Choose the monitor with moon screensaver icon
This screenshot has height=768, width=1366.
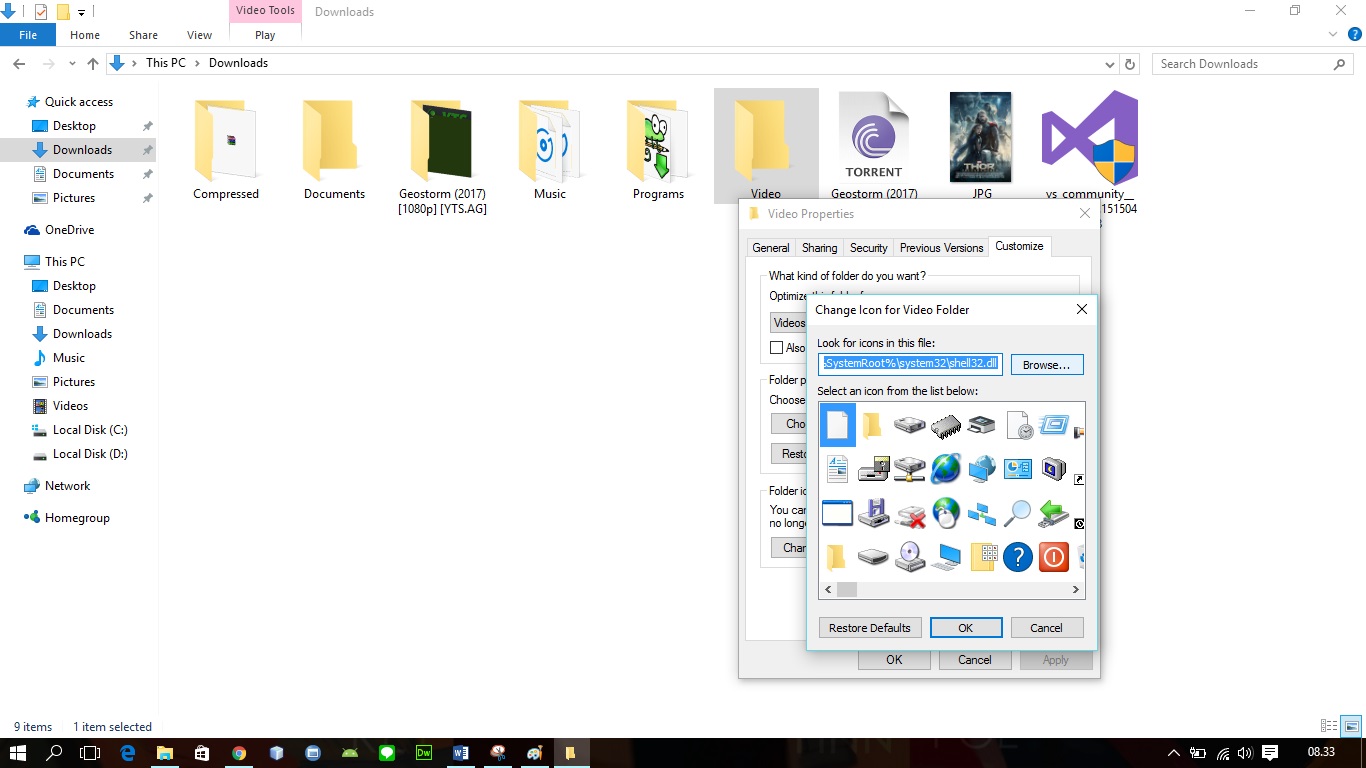(x=1054, y=468)
